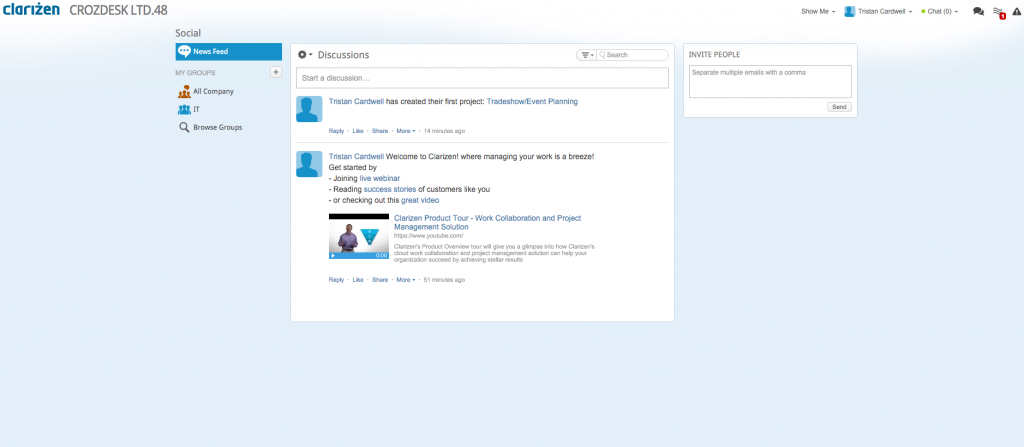Open More menu on the 51 minutes ago post

pyautogui.click(x=406, y=280)
